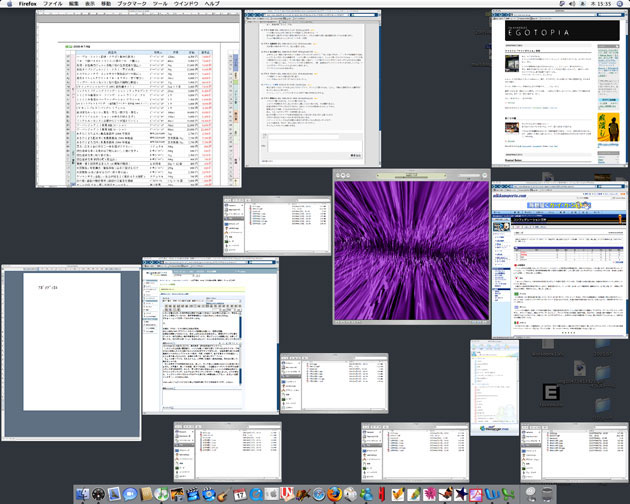Open the Trash in the Dock
Screen dimensions: 630x504
(547, 493)
